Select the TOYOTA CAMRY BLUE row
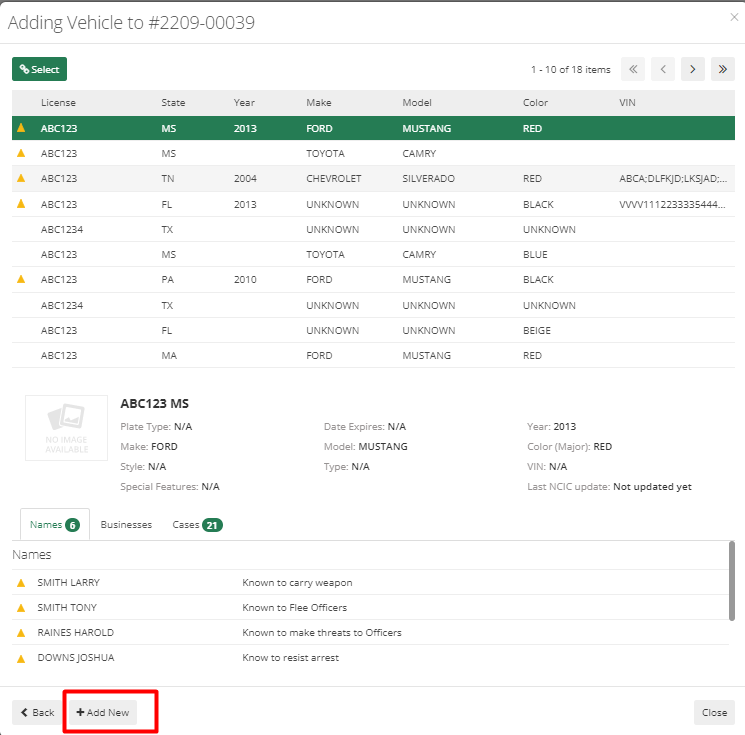Screen dimensions: 745x735 tap(373, 254)
